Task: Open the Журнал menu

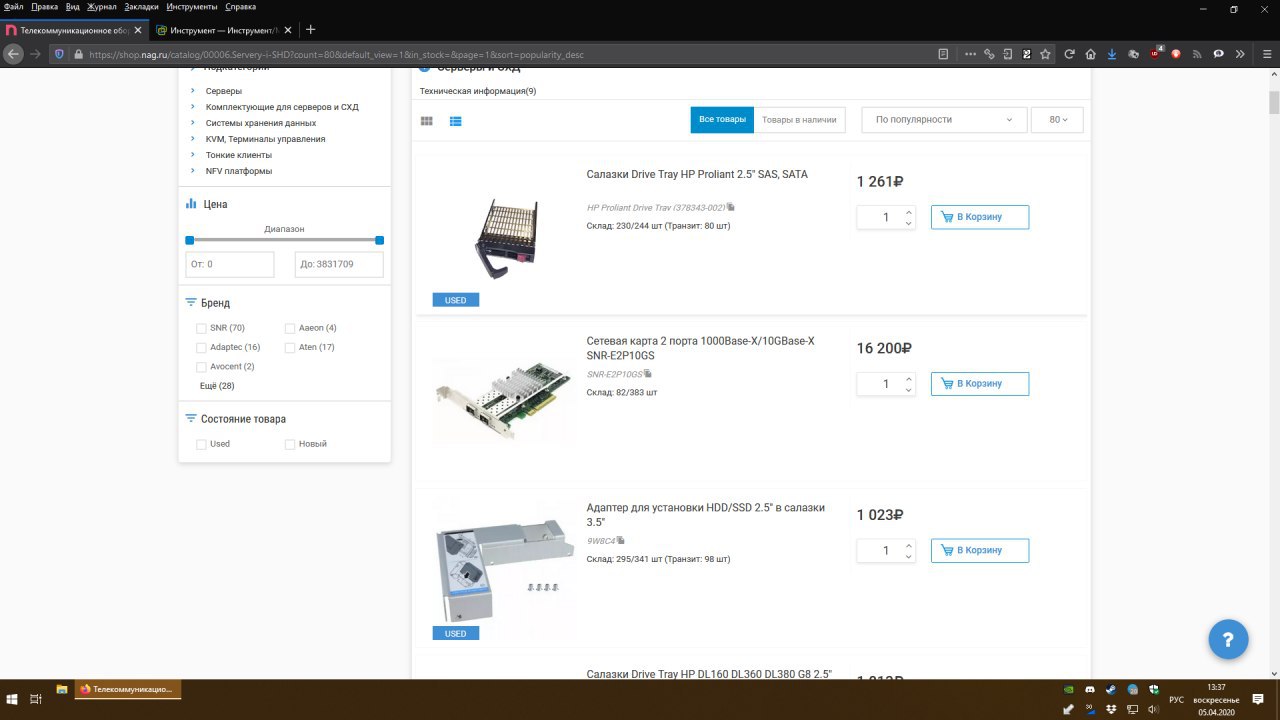Action: [102, 7]
